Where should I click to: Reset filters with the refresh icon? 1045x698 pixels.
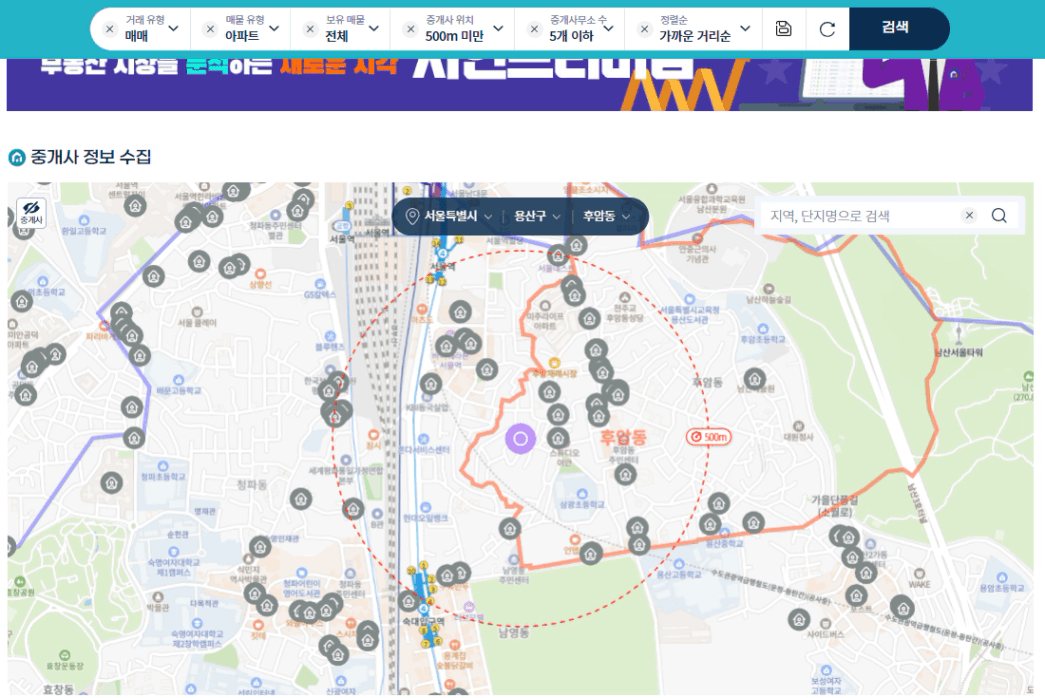827,29
